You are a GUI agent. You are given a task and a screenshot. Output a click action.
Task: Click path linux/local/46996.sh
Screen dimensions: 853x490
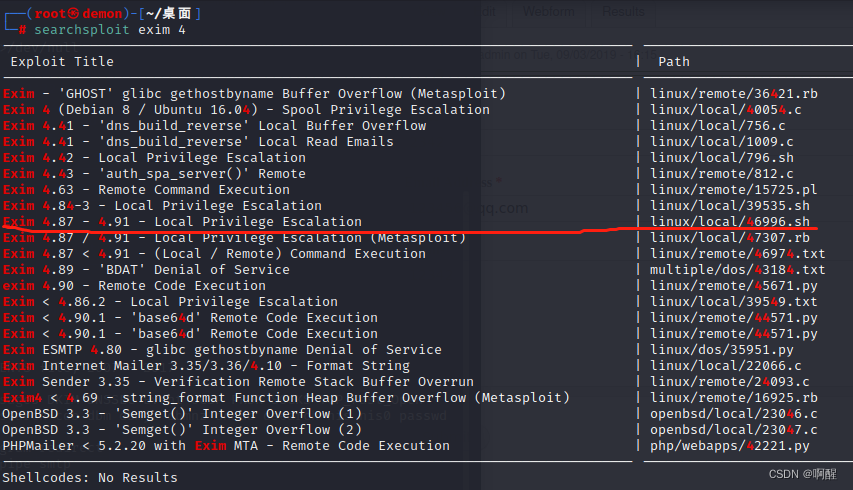coord(730,222)
